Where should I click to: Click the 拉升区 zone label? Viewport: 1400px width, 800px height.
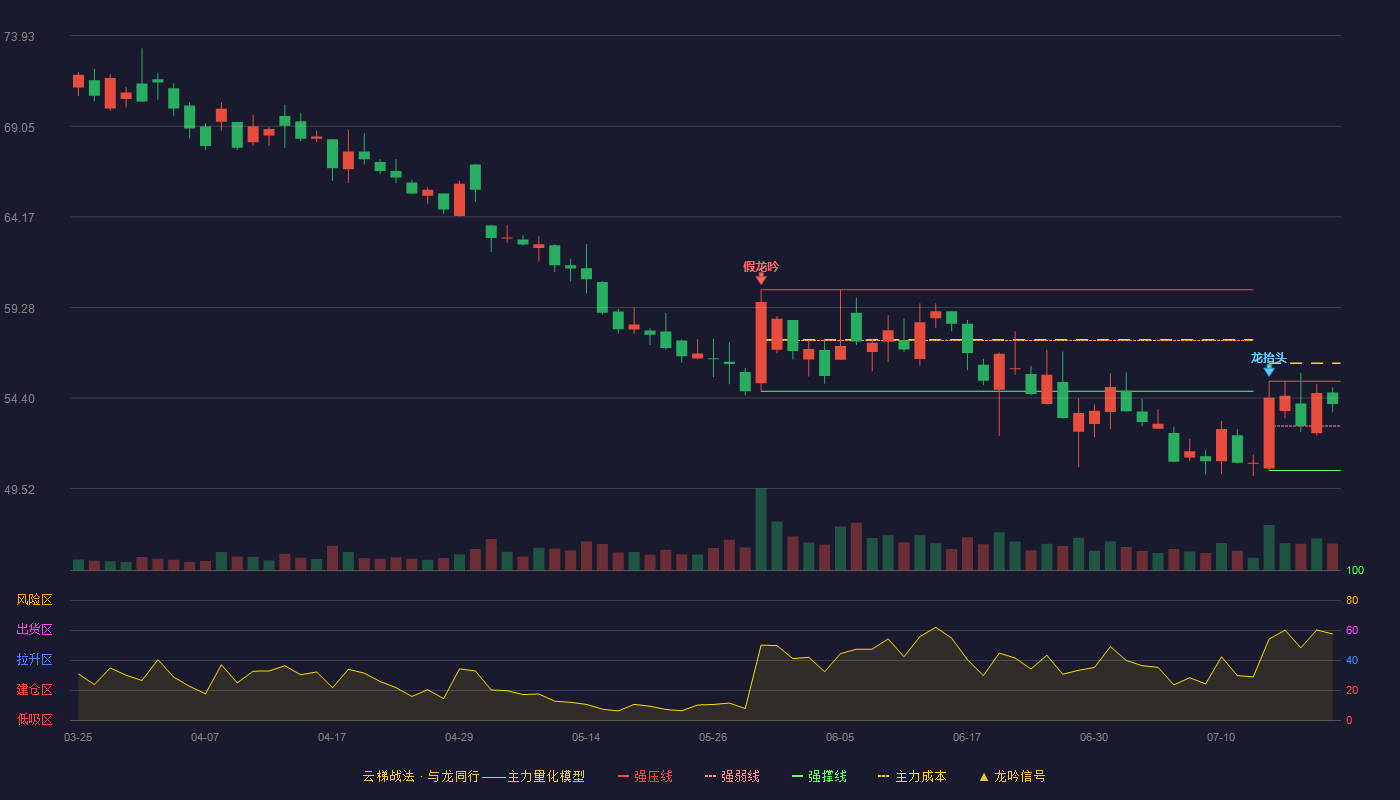tap(34, 660)
